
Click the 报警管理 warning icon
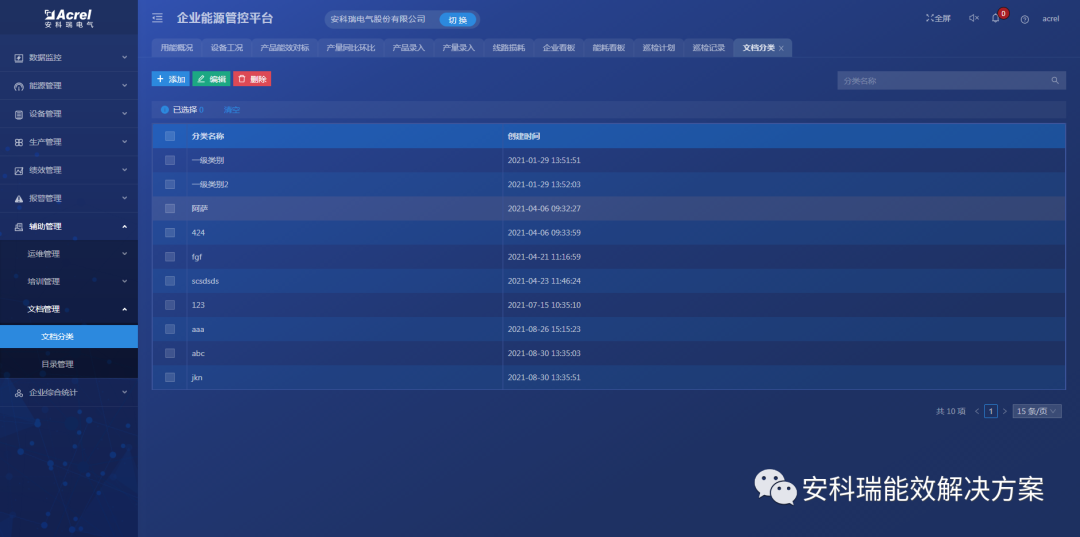click(19, 198)
